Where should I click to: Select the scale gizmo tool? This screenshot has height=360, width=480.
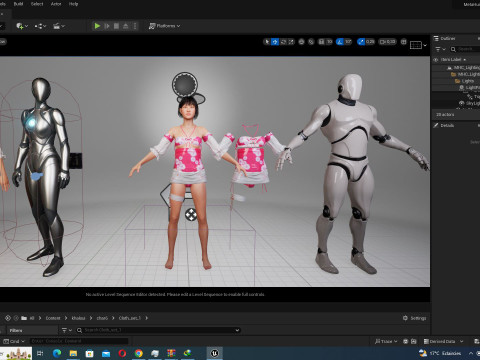[291, 42]
